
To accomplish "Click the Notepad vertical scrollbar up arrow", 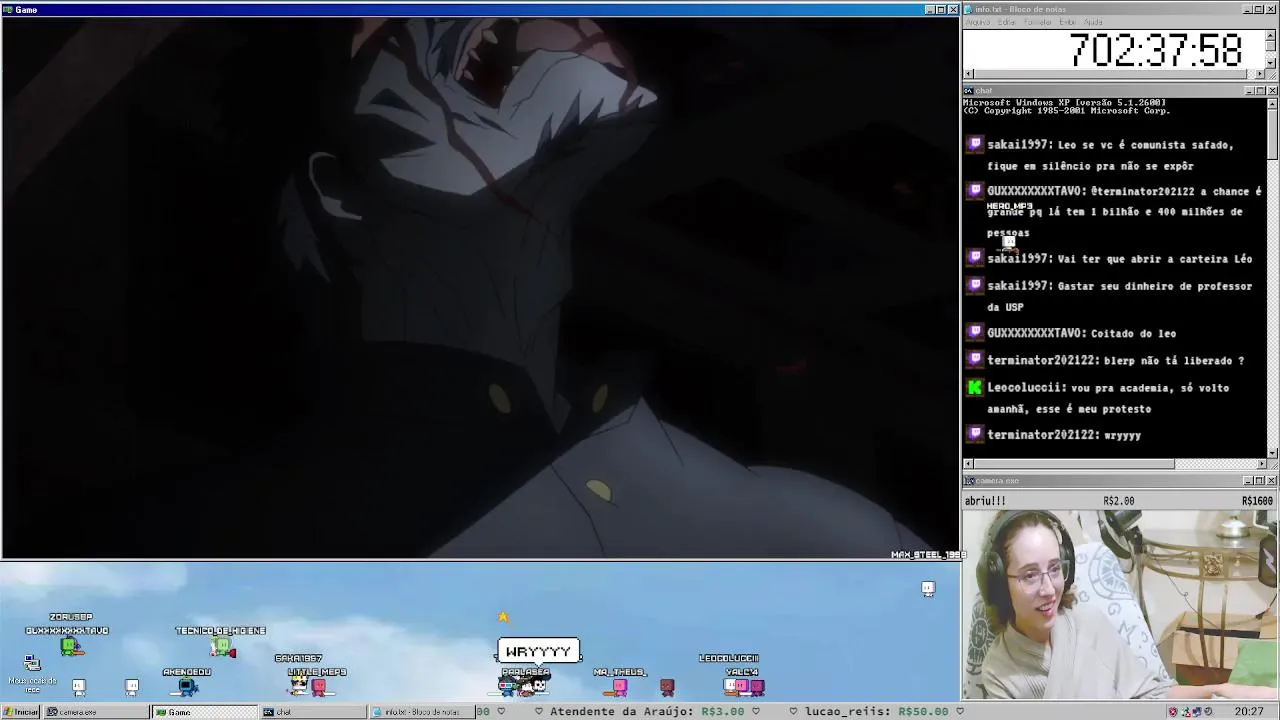I will (x=1271, y=35).
